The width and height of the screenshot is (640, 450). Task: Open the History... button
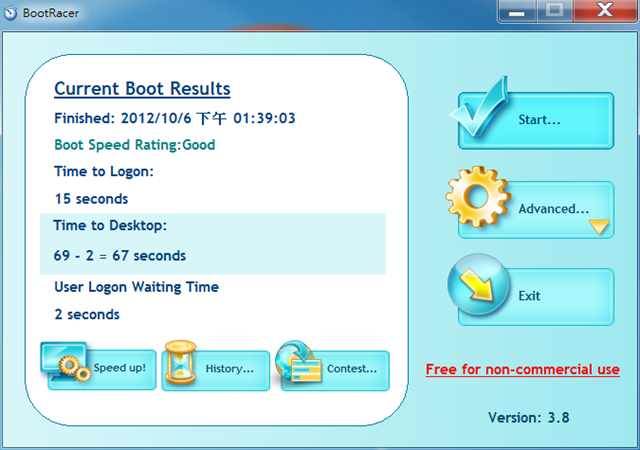pyautogui.click(x=216, y=370)
